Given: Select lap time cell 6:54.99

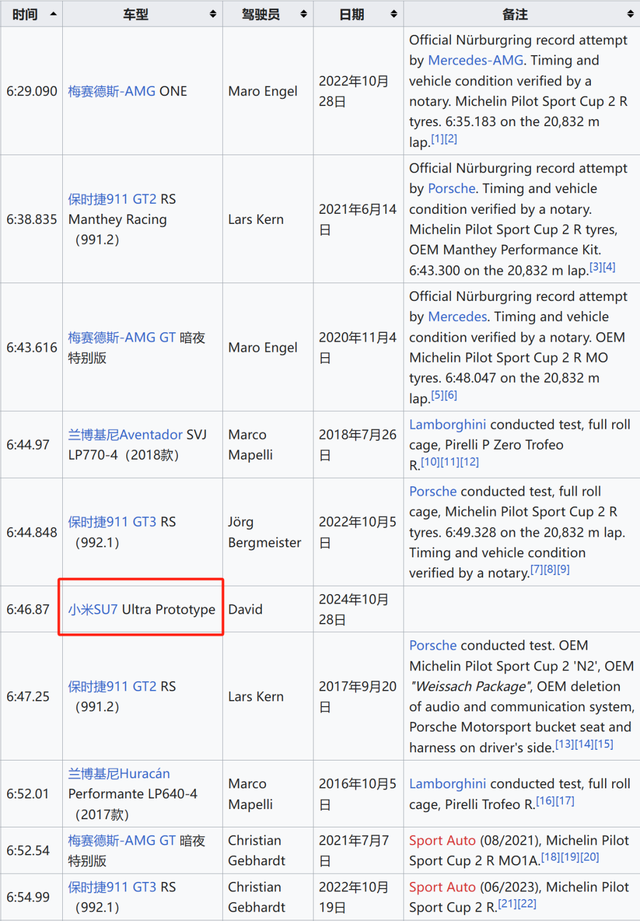Looking at the screenshot, I should [32, 897].
